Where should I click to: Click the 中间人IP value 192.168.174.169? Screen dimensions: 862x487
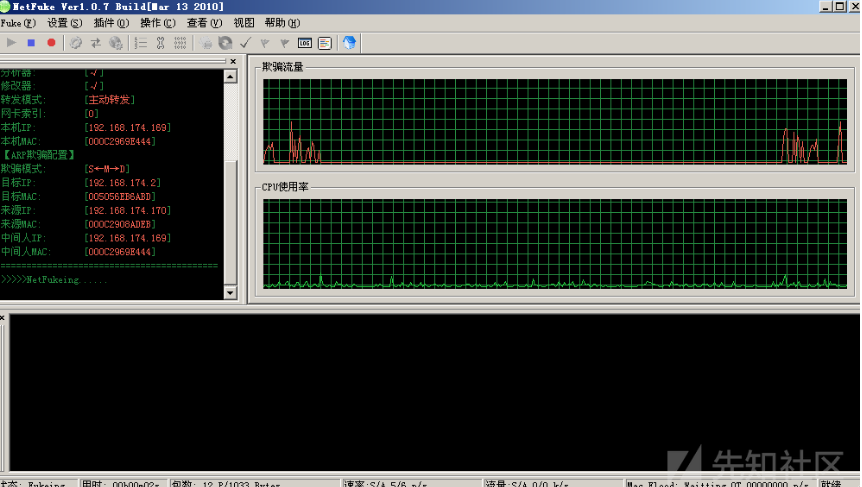pyautogui.click(x=128, y=238)
